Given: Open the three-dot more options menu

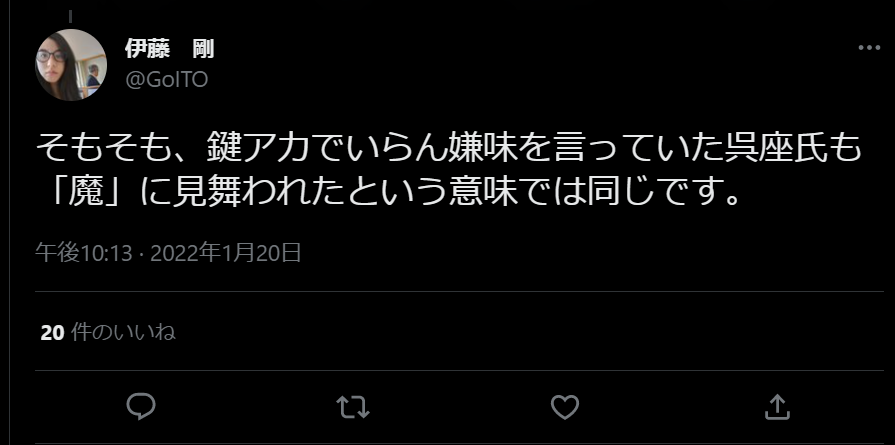Looking at the screenshot, I should pyautogui.click(x=869, y=48).
